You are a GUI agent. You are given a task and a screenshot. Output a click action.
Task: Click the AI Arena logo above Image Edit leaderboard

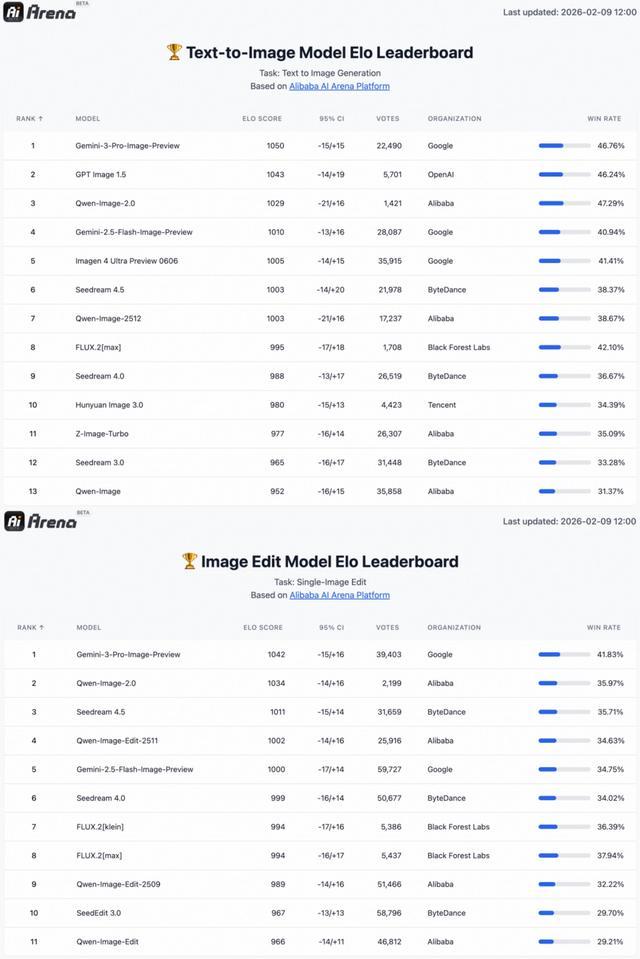point(40,521)
